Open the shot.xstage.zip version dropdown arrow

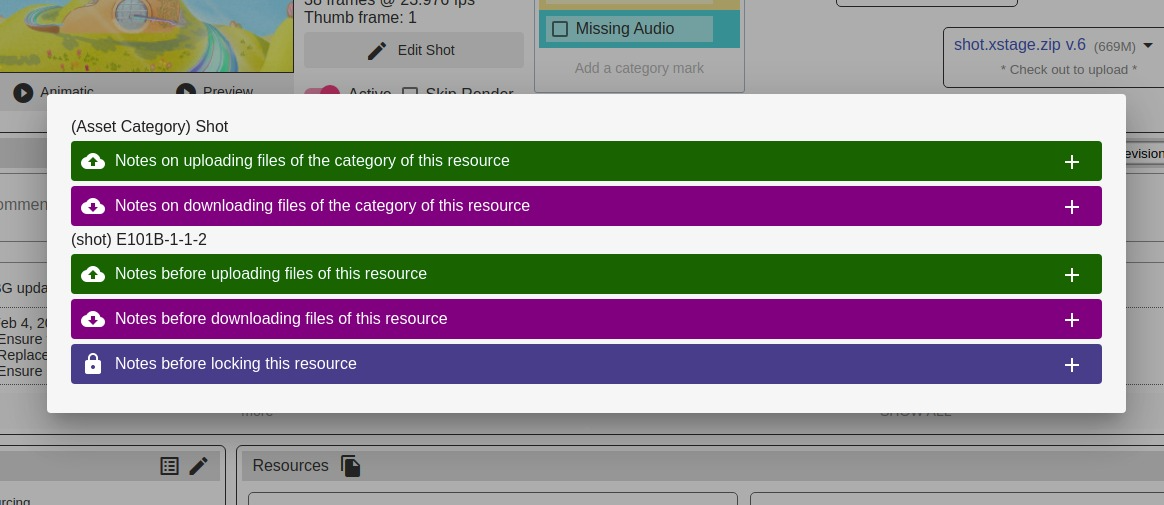click(x=1148, y=45)
